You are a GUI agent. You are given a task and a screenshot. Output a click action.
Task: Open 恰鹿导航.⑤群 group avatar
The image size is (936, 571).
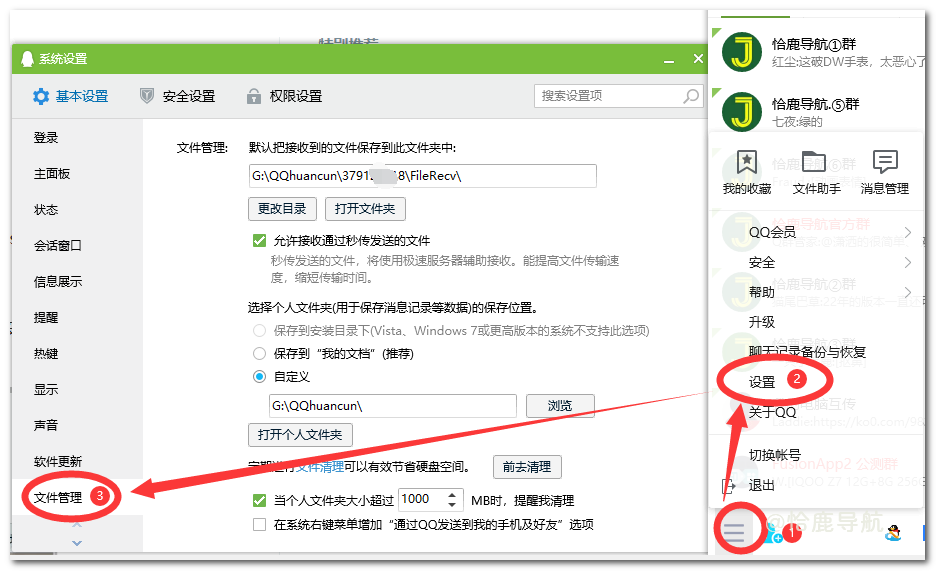pos(741,112)
